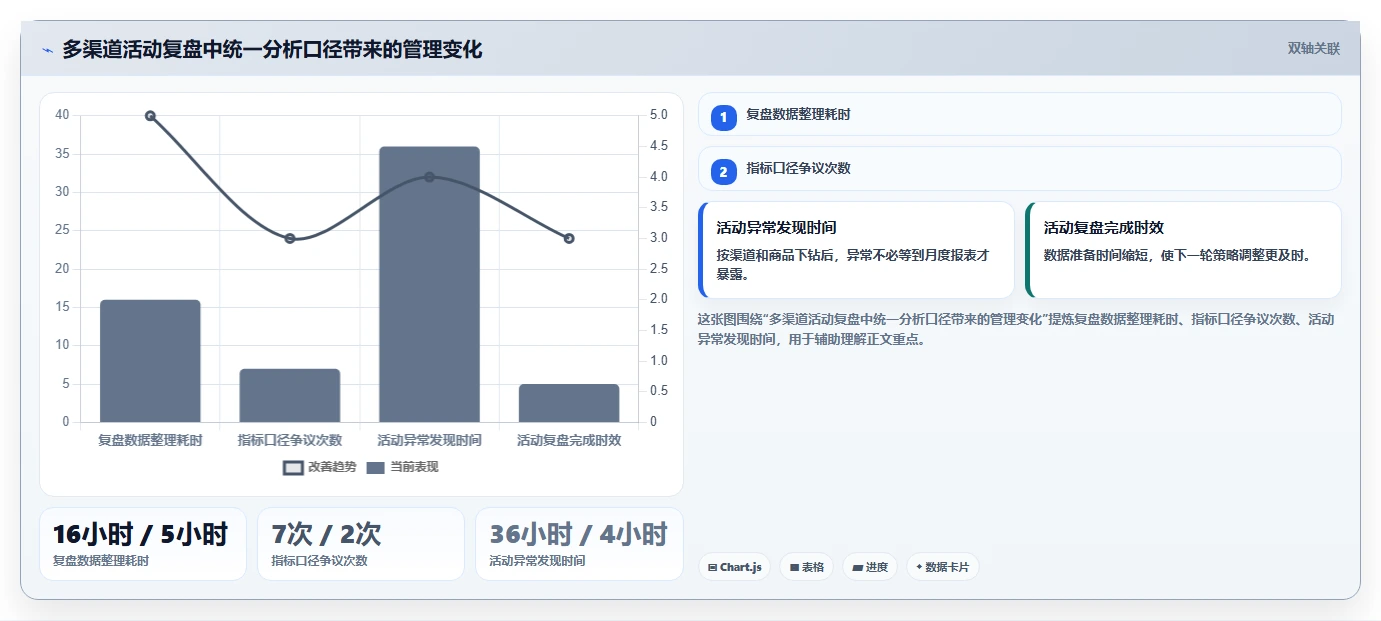
Task: Open the 活动复盘完成时效 card
Action: point(1183,250)
